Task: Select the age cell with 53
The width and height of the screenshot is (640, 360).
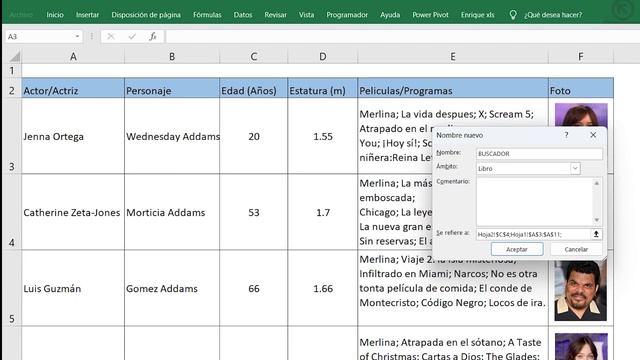Action: coord(253,212)
